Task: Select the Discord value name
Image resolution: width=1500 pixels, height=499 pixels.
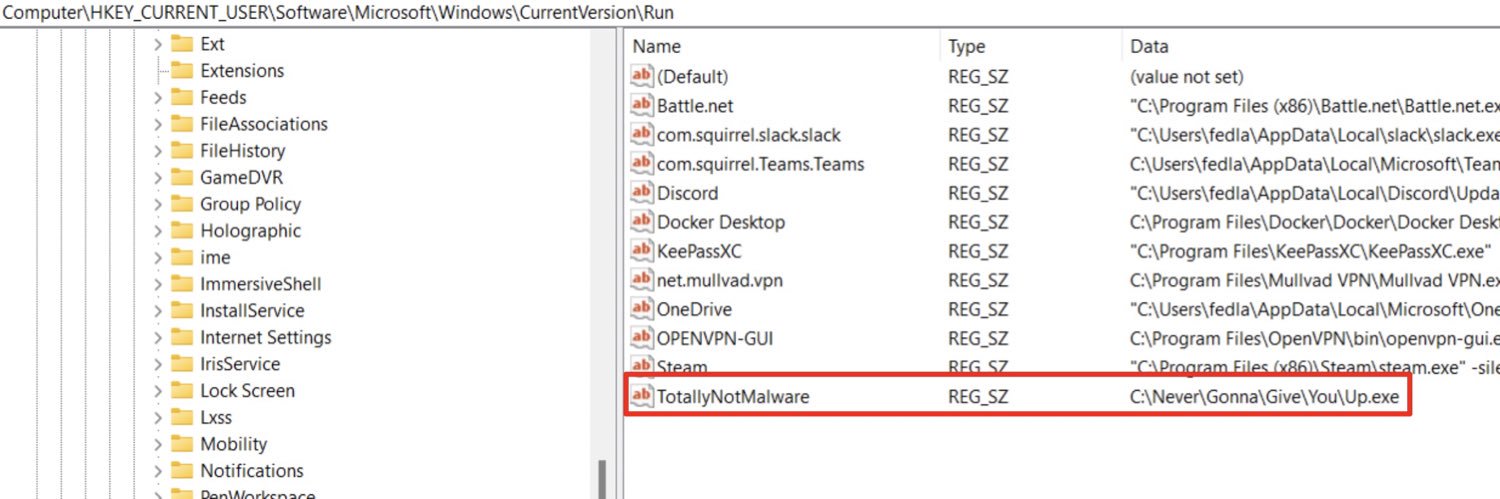Action: 687,193
